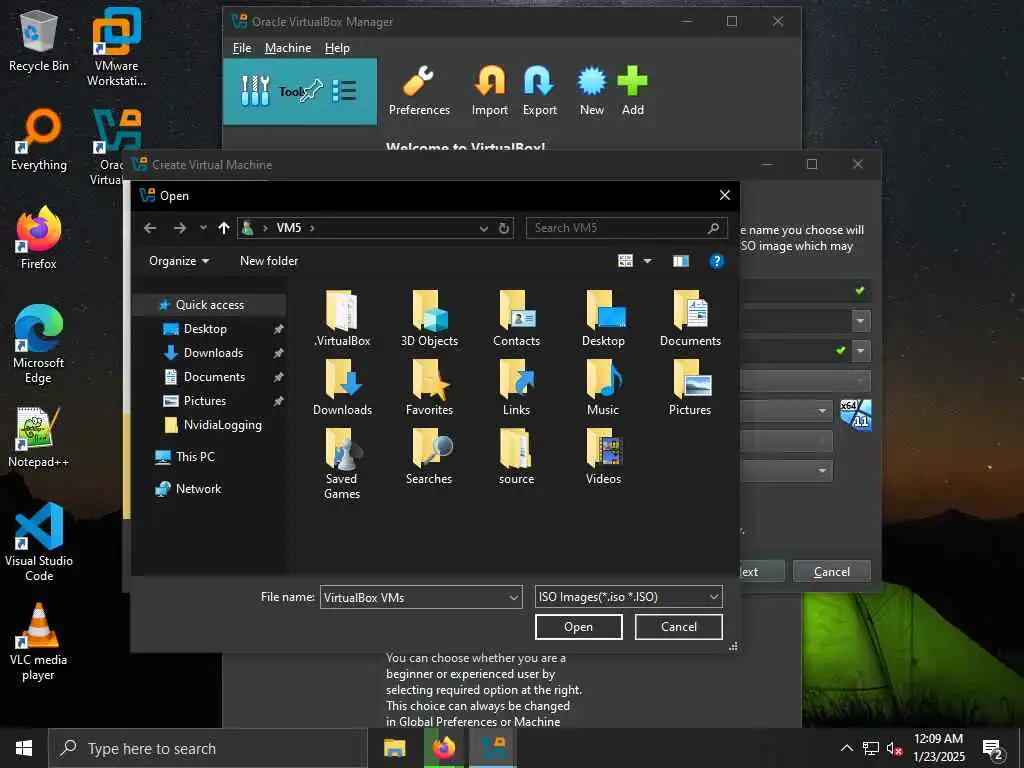The width and height of the screenshot is (1024, 768).
Task: Open the File name history dropdown
Action: click(513, 597)
